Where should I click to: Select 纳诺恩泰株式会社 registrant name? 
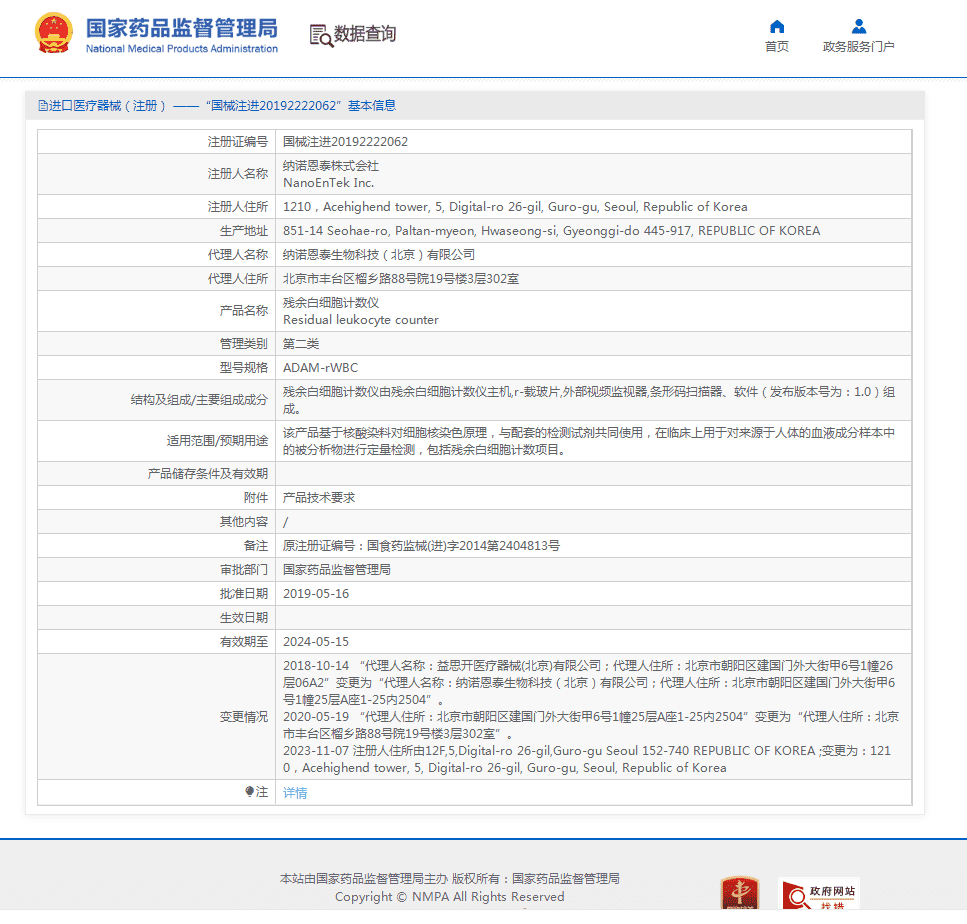[331, 166]
